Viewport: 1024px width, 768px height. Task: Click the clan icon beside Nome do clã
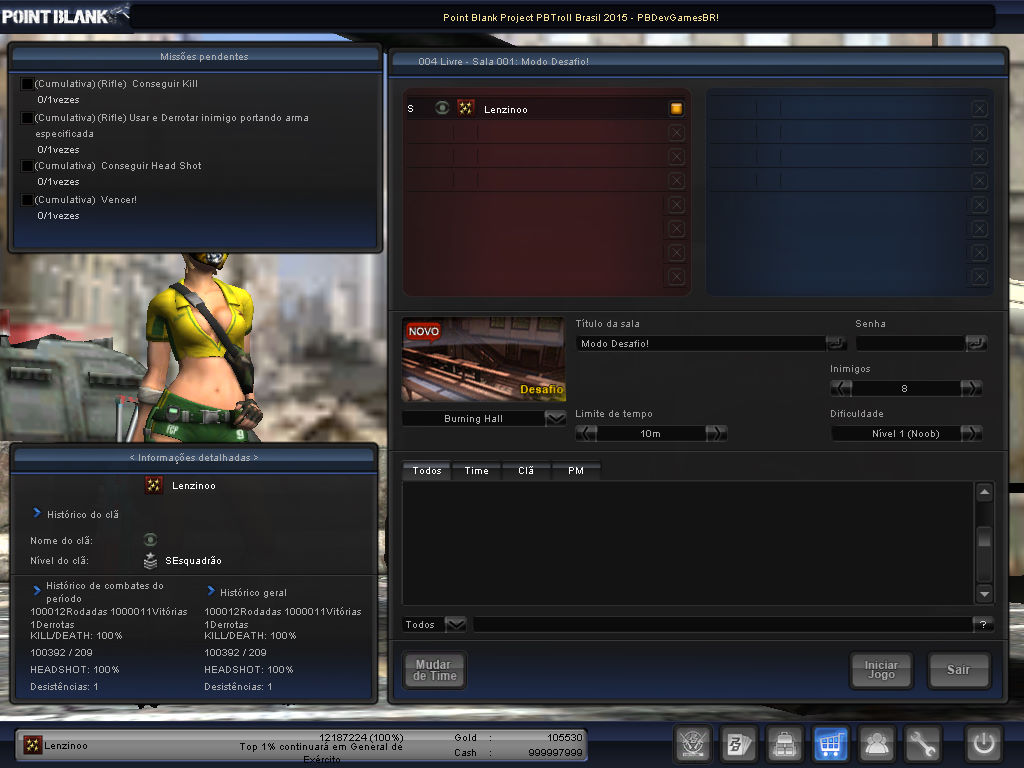click(150, 539)
